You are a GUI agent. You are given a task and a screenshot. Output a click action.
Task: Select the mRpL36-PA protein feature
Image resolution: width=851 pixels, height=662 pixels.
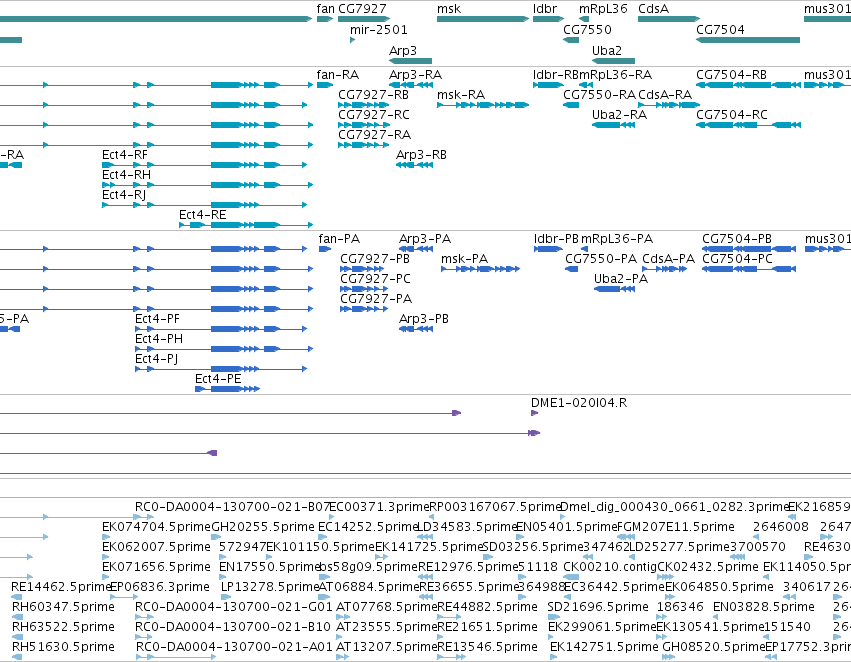click(x=585, y=249)
